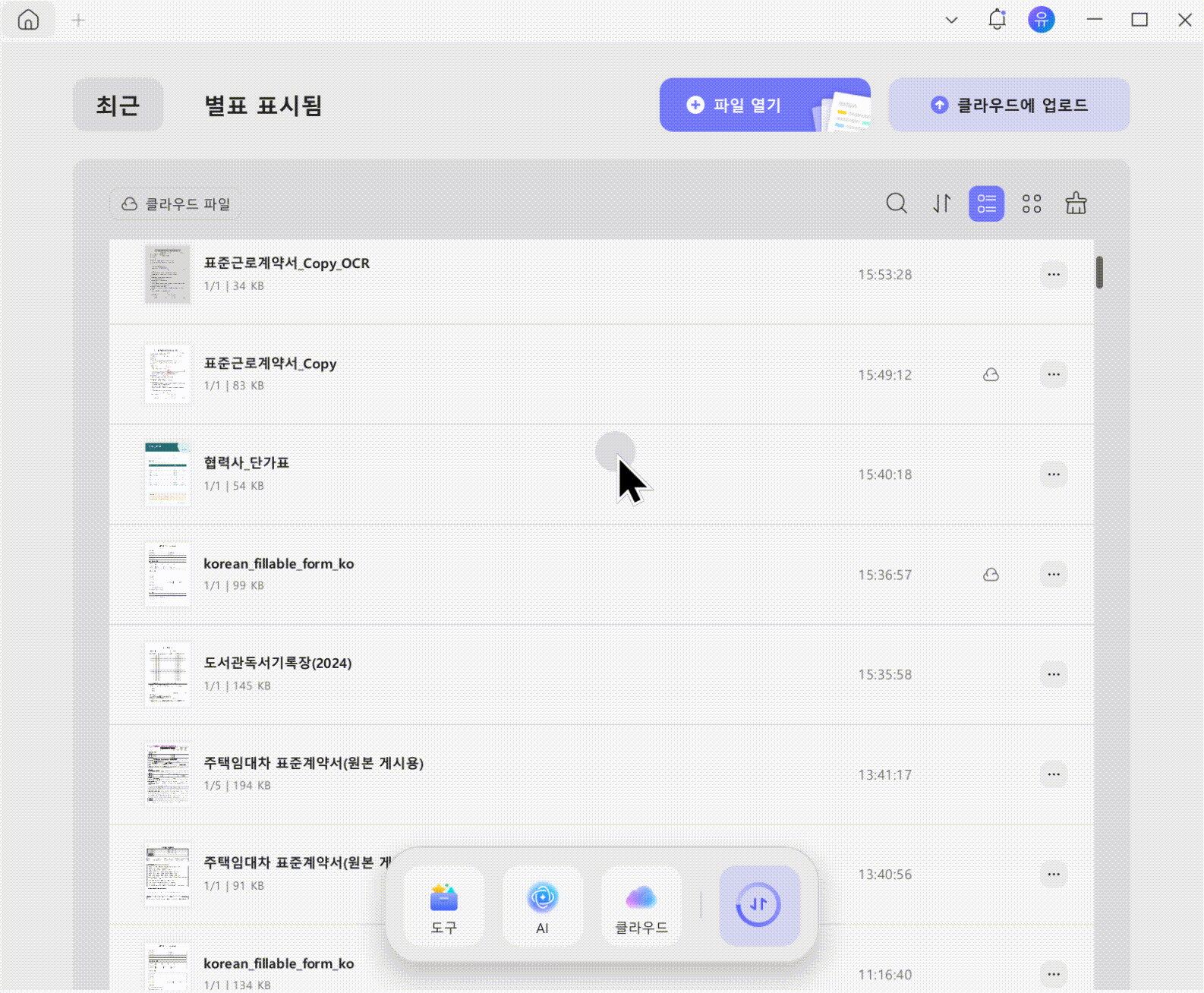Select the grid view mode

tap(1031, 203)
